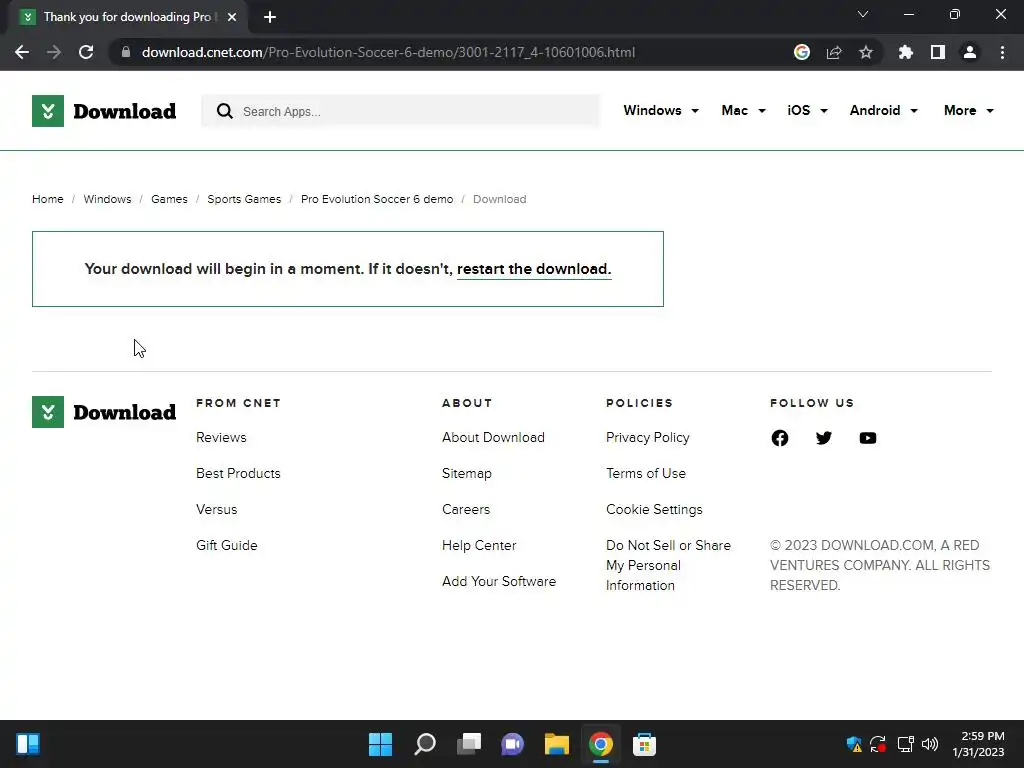
Task: Close the Thank you for downloading tab
Action: [232, 17]
